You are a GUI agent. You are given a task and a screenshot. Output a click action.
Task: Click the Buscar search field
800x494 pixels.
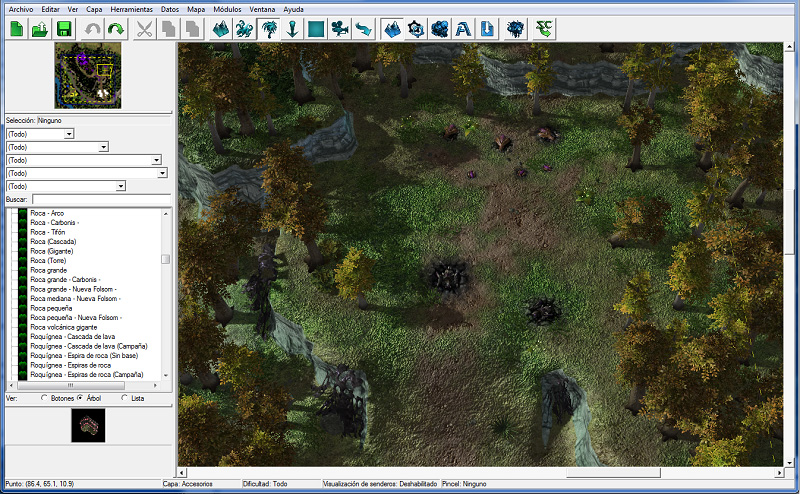102,199
